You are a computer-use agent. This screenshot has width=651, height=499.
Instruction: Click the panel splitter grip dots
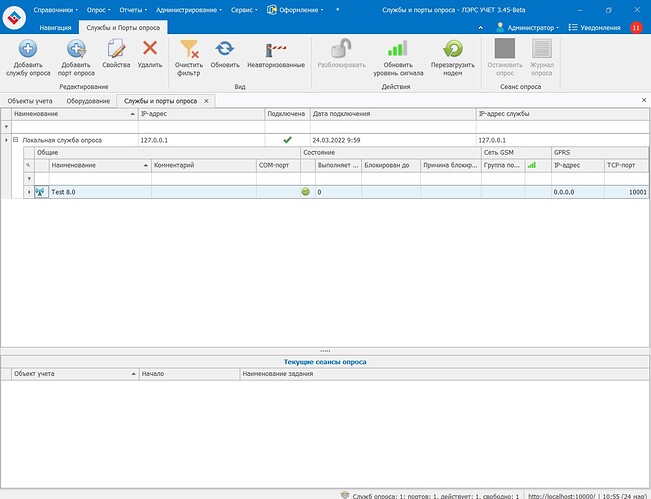pyautogui.click(x=325, y=351)
